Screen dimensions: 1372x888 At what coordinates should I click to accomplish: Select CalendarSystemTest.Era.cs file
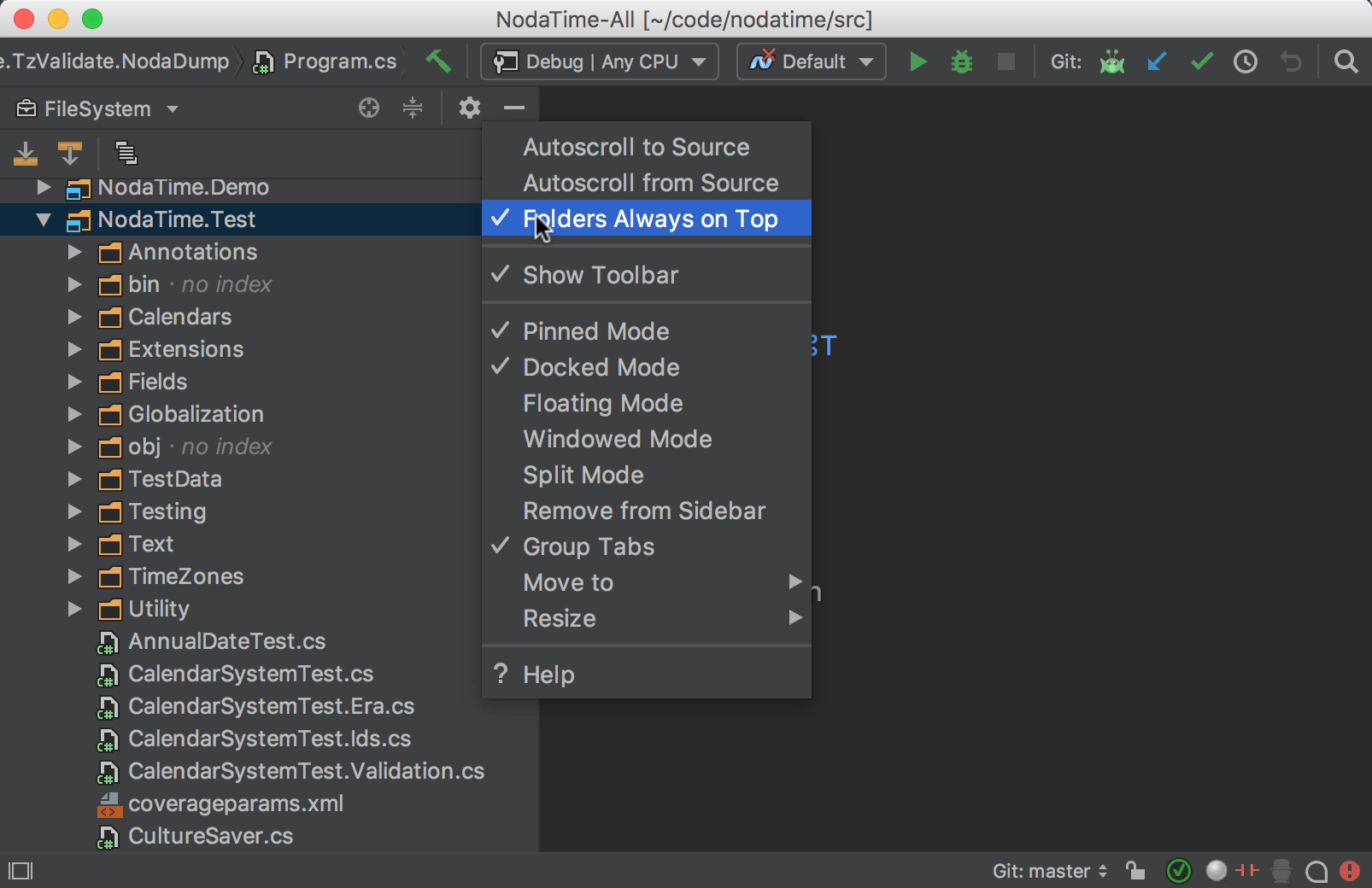(x=271, y=706)
